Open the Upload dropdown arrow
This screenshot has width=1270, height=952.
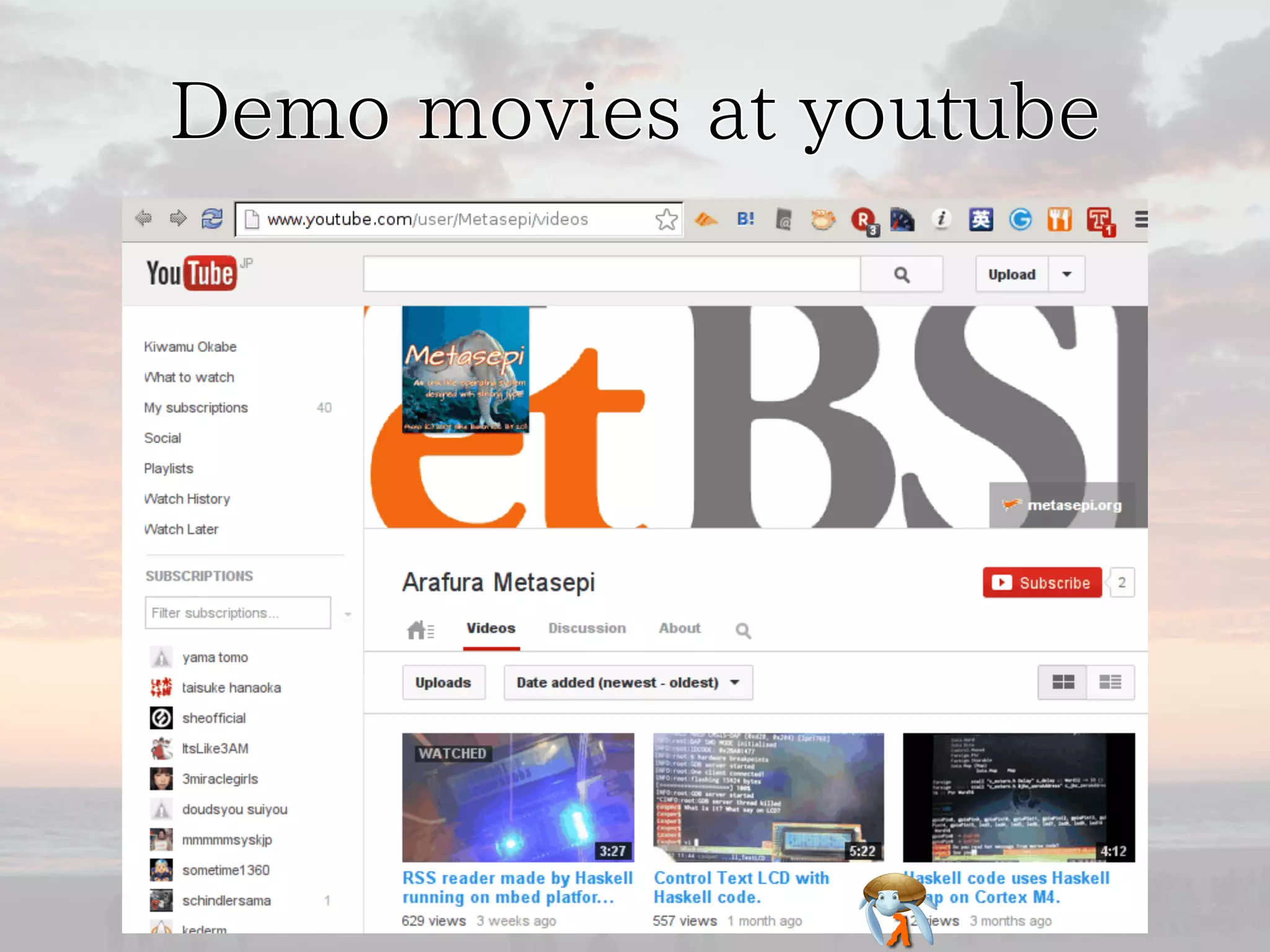pos(1067,274)
